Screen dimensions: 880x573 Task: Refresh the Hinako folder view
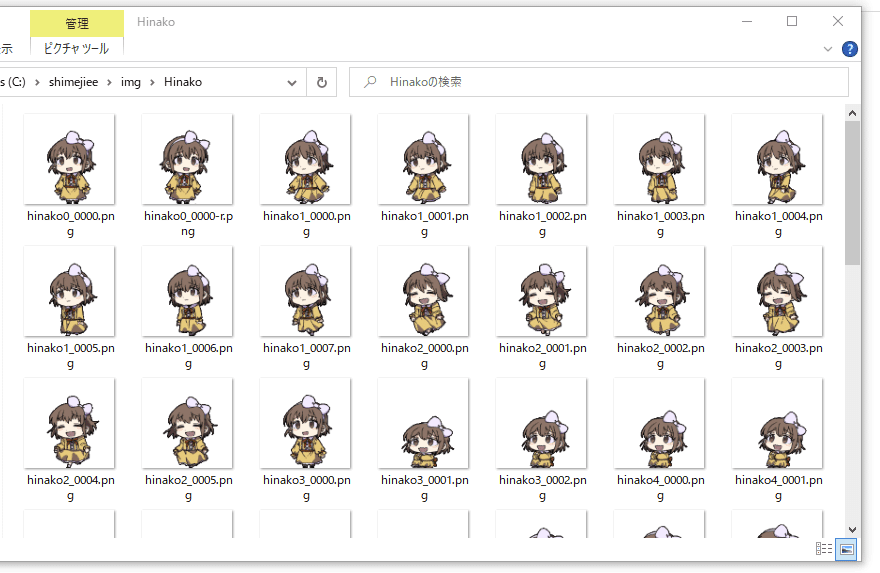pos(322,82)
